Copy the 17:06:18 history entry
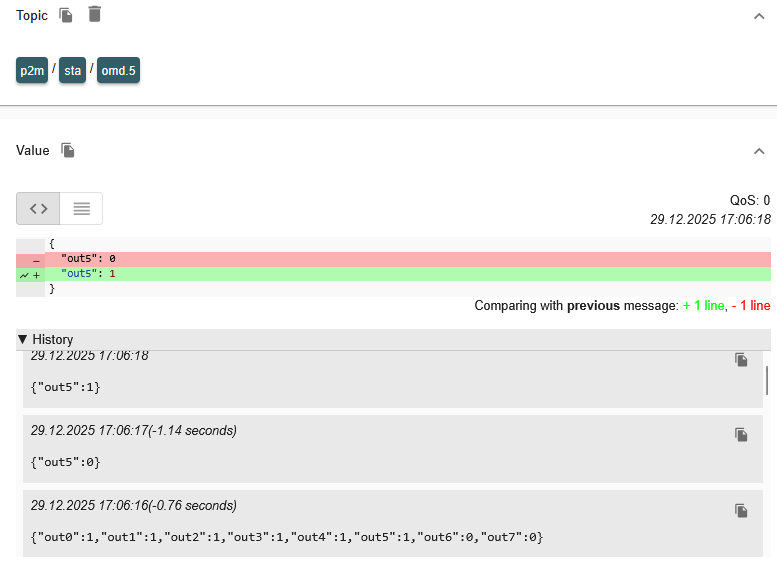 tap(741, 360)
